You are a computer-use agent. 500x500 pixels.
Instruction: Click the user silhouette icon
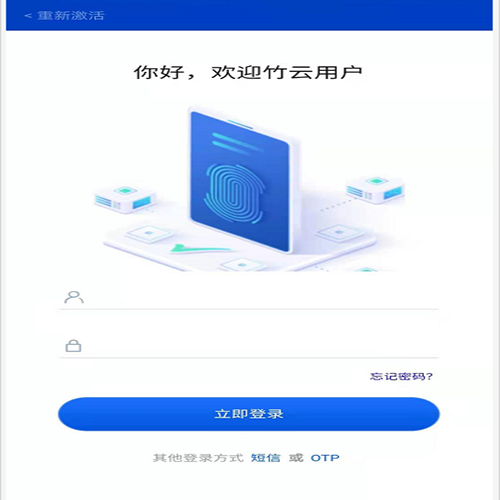click(74, 297)
